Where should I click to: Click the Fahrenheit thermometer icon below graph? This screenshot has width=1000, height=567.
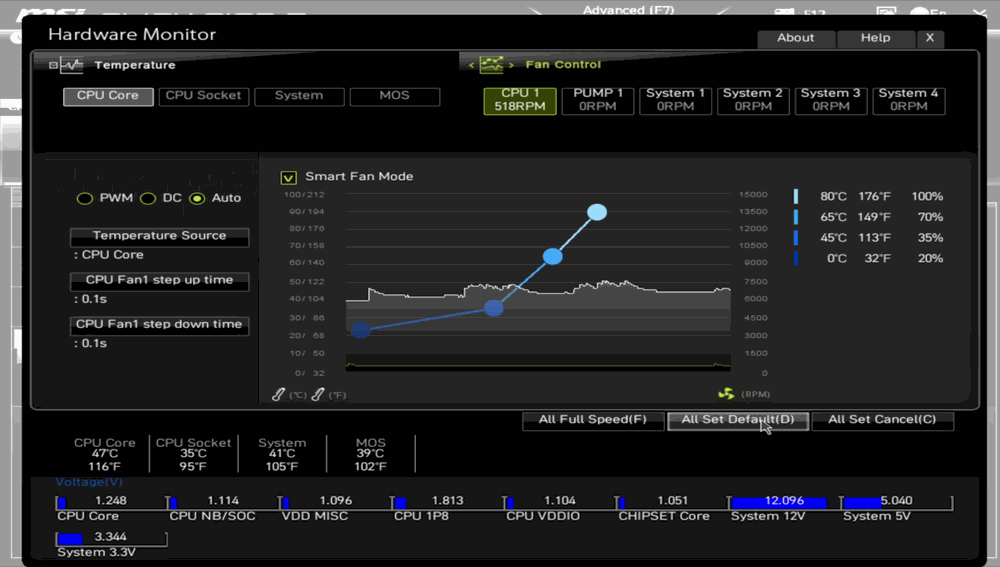(318, 395)
